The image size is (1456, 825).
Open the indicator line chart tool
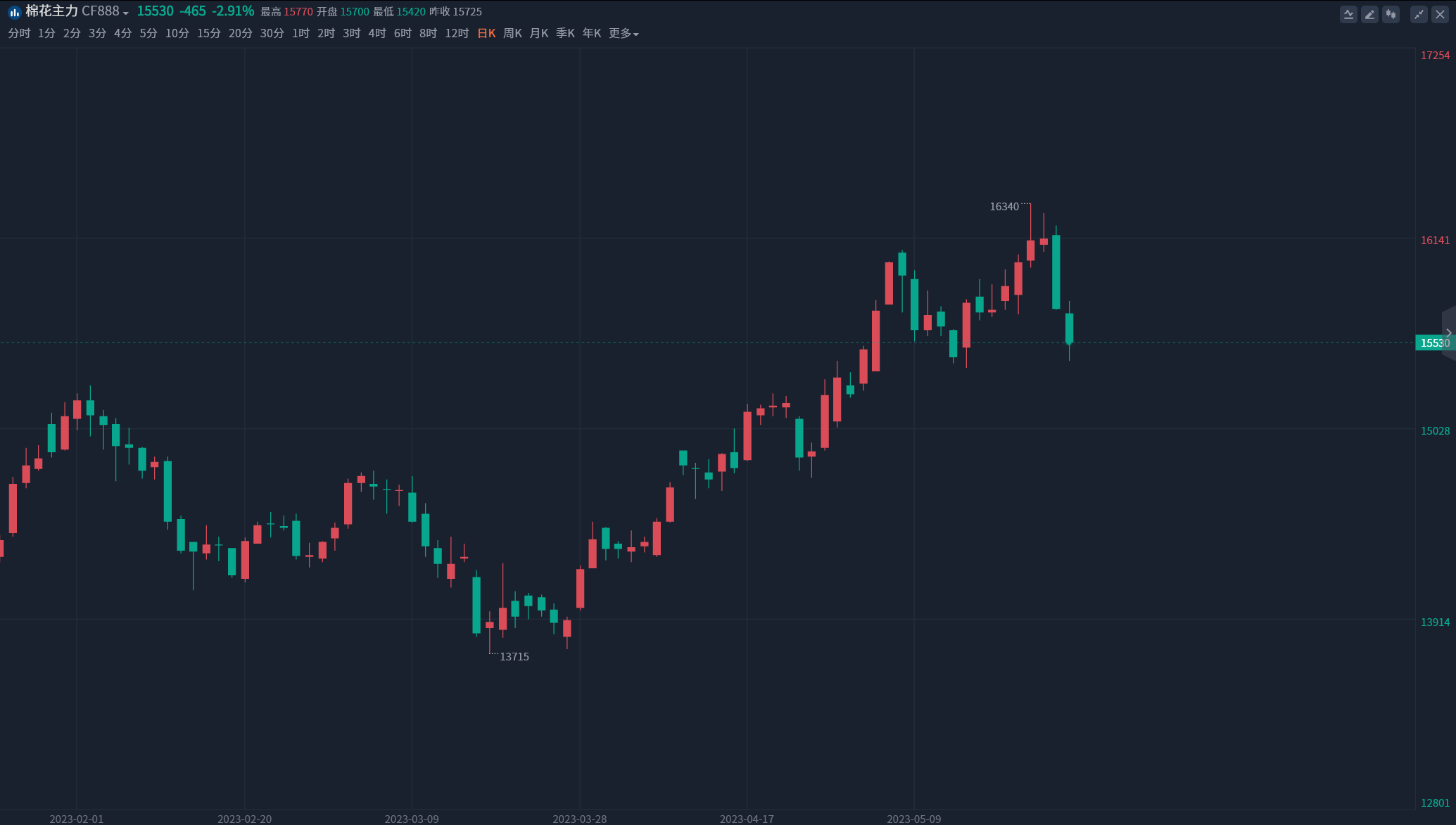pos(1348,14)
